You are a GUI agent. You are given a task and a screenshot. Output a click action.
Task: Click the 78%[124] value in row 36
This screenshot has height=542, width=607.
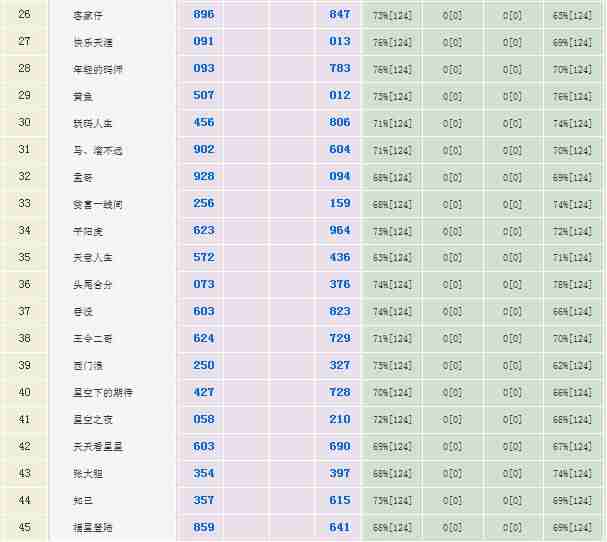pos(573,285)
